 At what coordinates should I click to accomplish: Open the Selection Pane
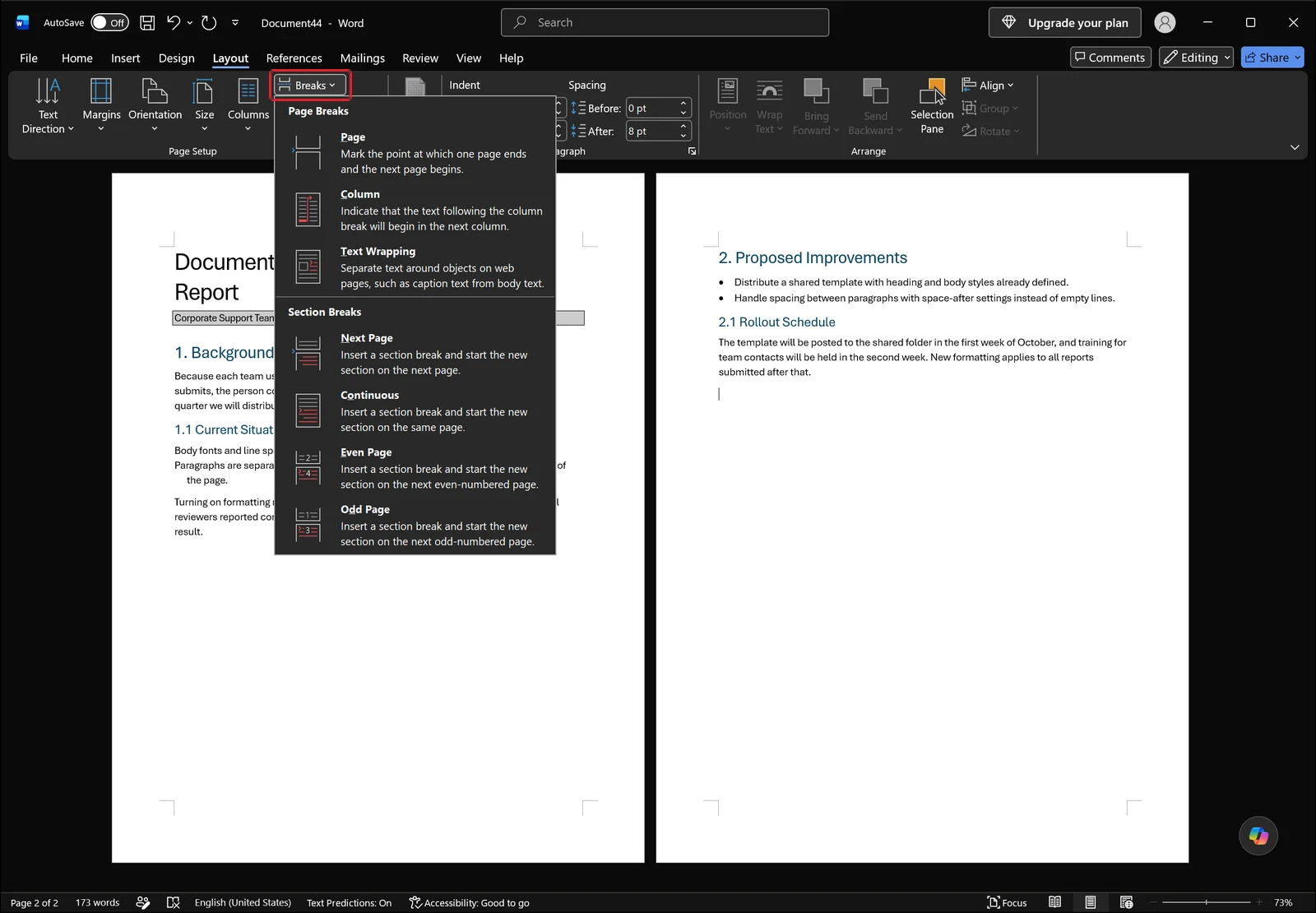[x=932, y=105]
